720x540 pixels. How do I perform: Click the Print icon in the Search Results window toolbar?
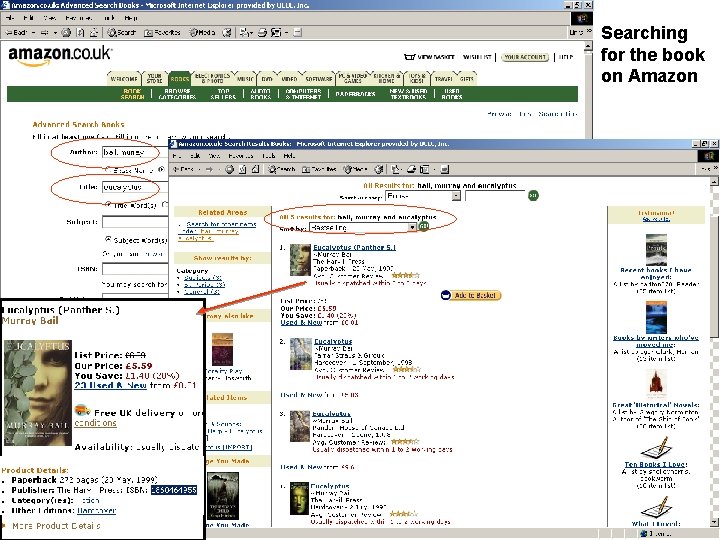[x=411, y=169]
